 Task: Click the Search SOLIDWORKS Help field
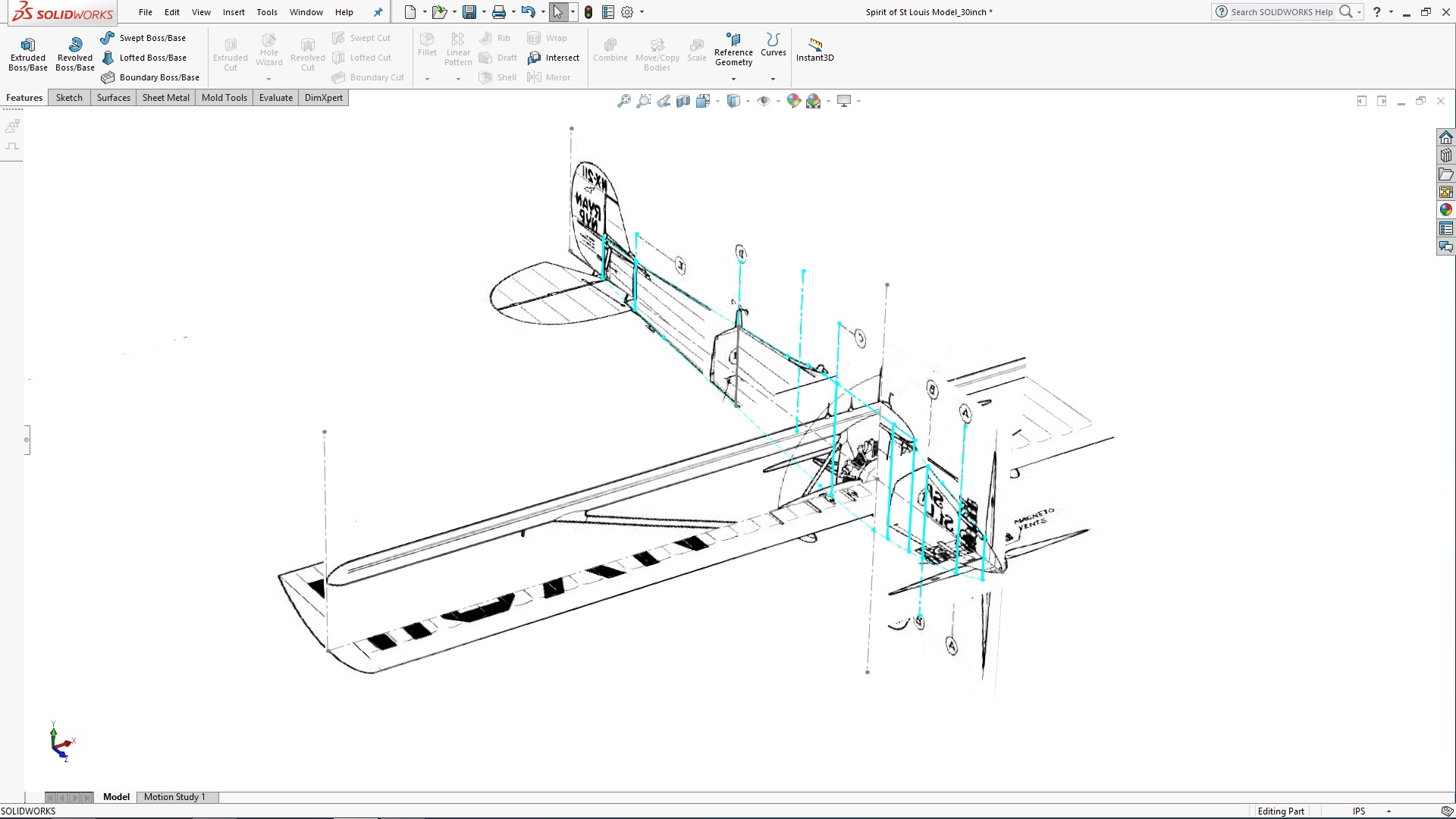click(1282, 11)
